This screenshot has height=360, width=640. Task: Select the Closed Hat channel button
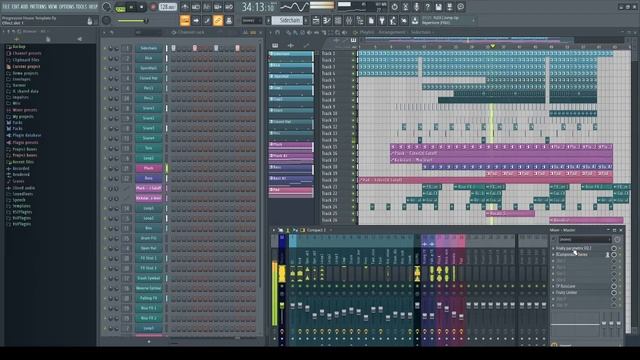149,78
